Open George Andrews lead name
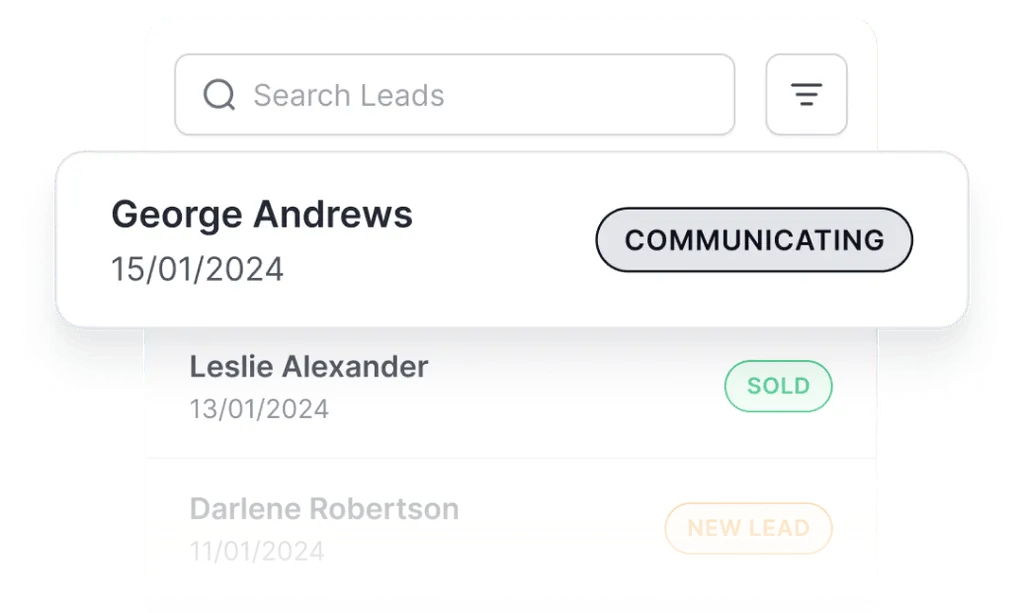The image size is (1024, 613). pyautogui.click(x=262, y=214)
